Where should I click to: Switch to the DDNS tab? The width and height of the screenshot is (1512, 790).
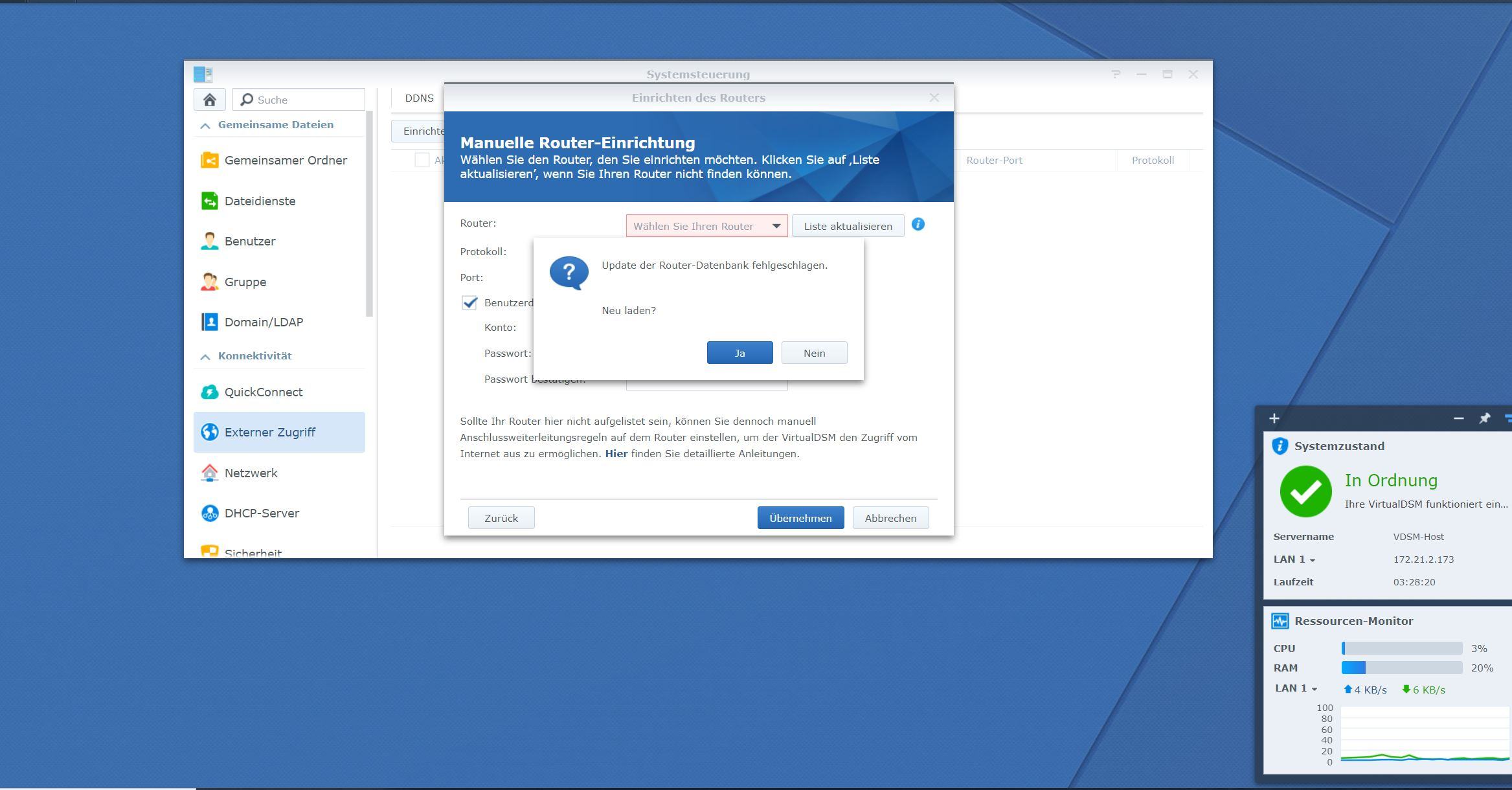tap(419, 98)
